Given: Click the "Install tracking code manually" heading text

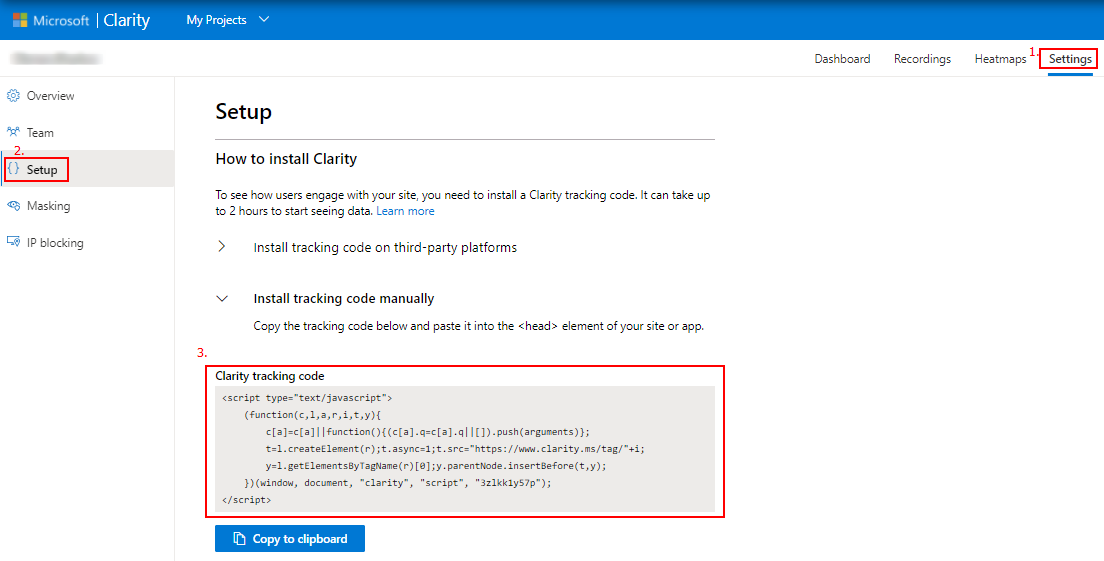Looking at the screenshot, I should tap(344, 298).
